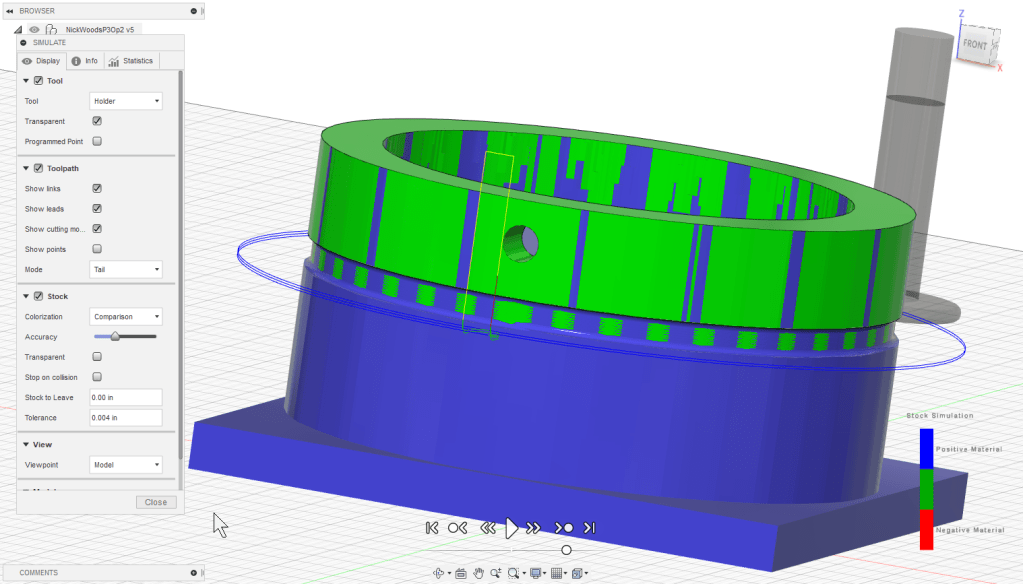Click the Look At camera icon
Screen dimensions: 1023x584
click(x=460, y=573)
